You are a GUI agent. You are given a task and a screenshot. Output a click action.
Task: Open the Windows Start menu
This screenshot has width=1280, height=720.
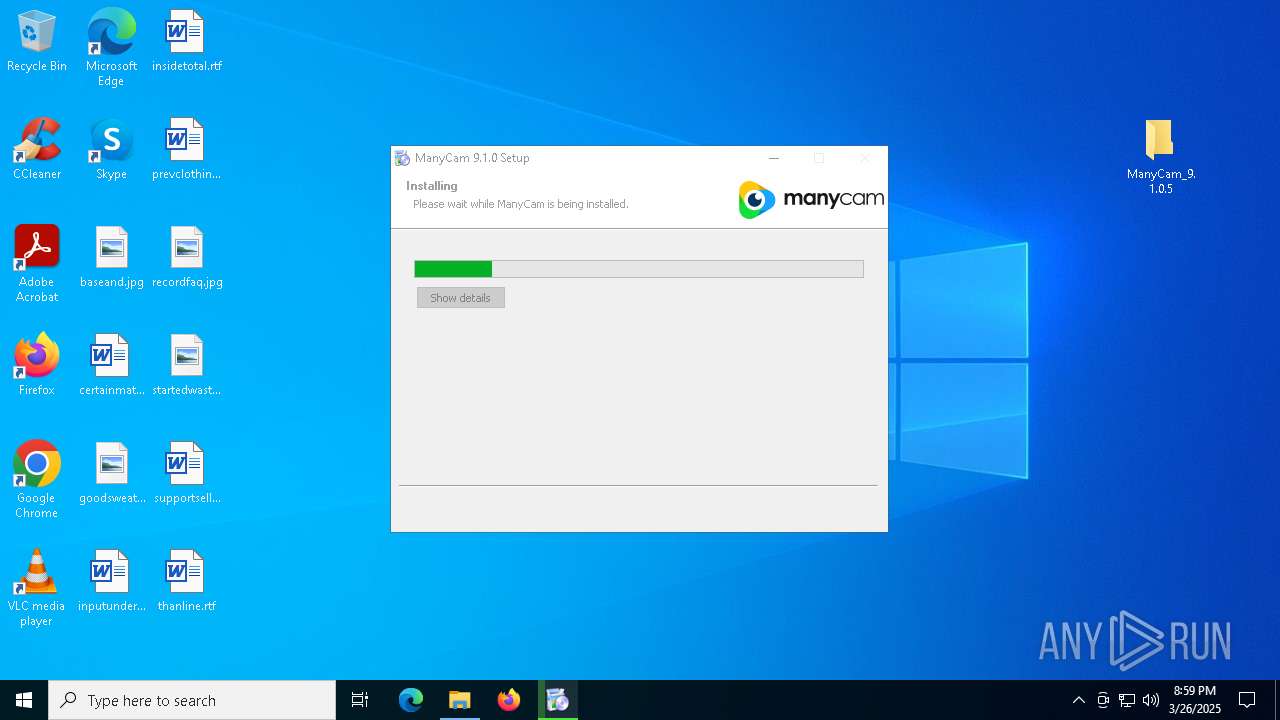(24, 700)
